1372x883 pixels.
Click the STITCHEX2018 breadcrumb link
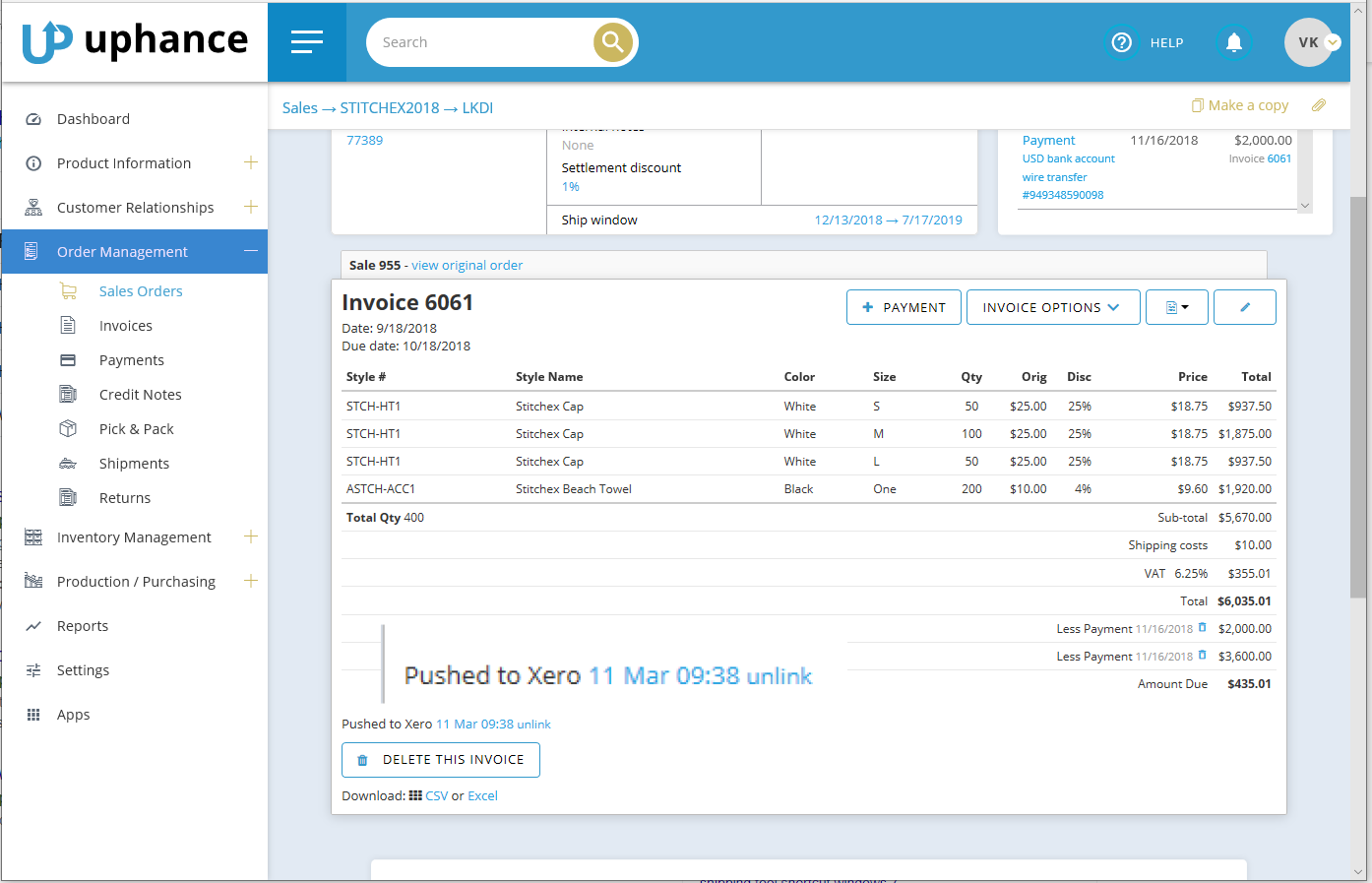[390, 108]
